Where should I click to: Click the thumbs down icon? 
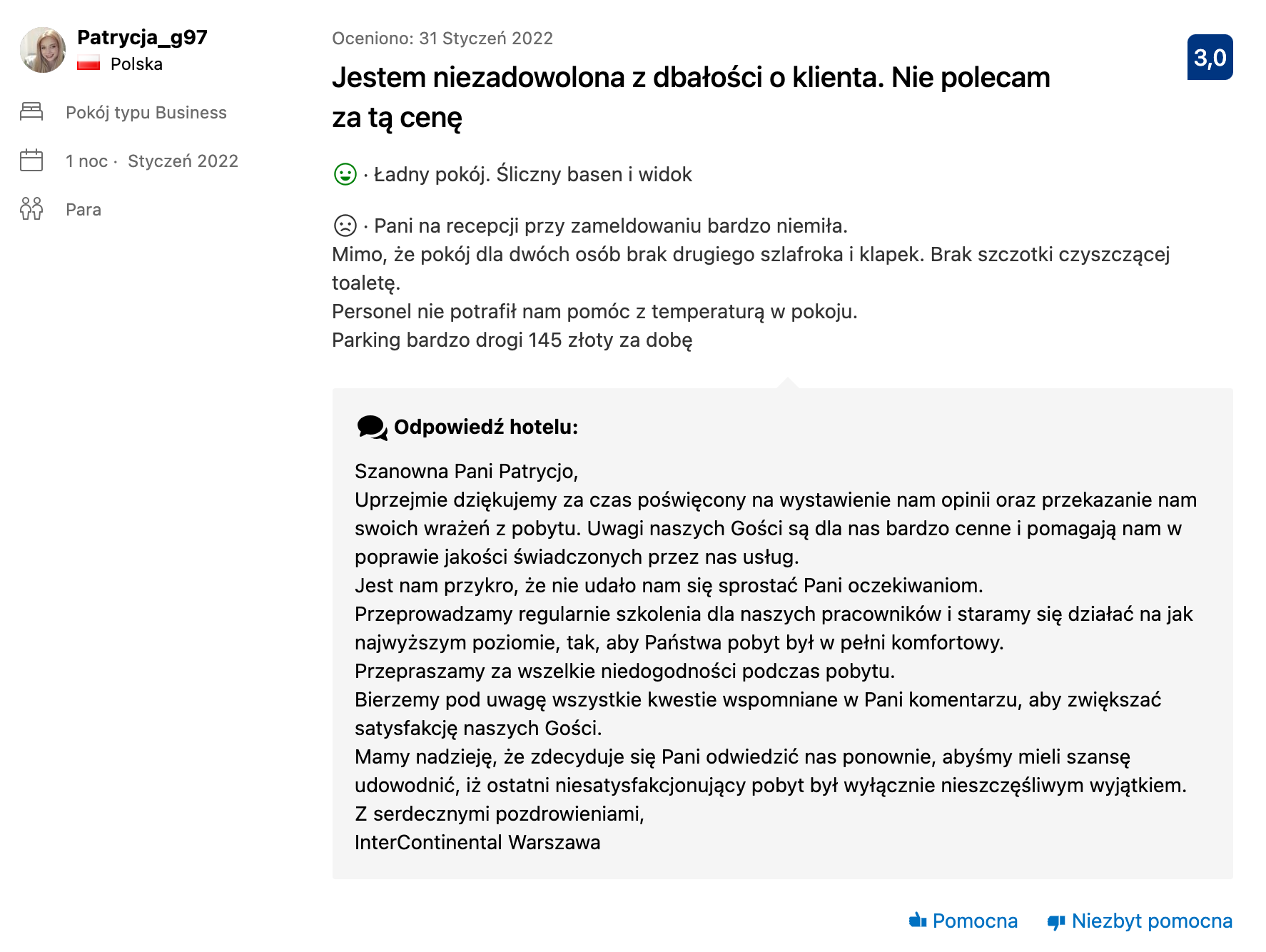tap(1056, 922)
